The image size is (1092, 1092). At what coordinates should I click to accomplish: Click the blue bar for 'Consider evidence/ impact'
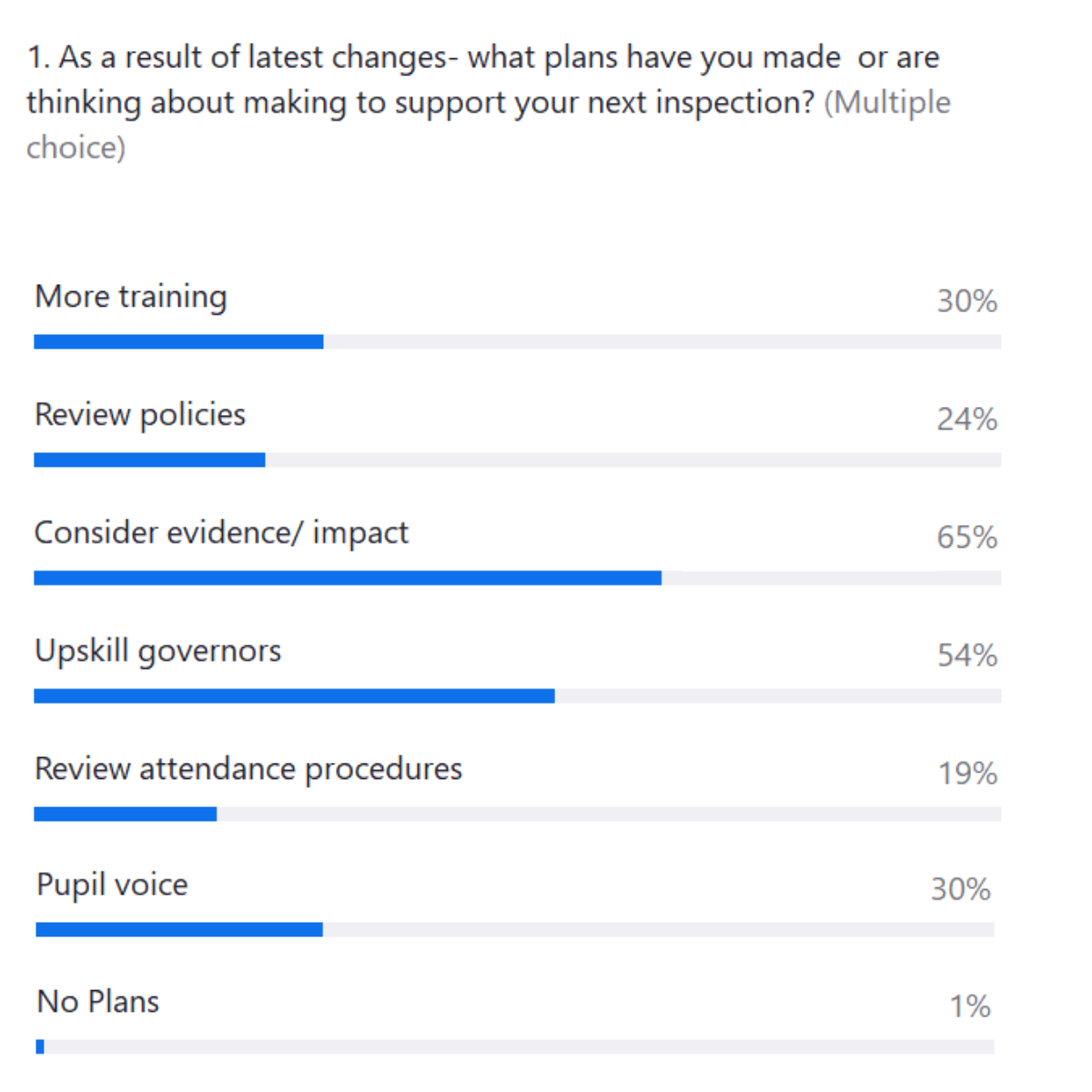point(348,579)
